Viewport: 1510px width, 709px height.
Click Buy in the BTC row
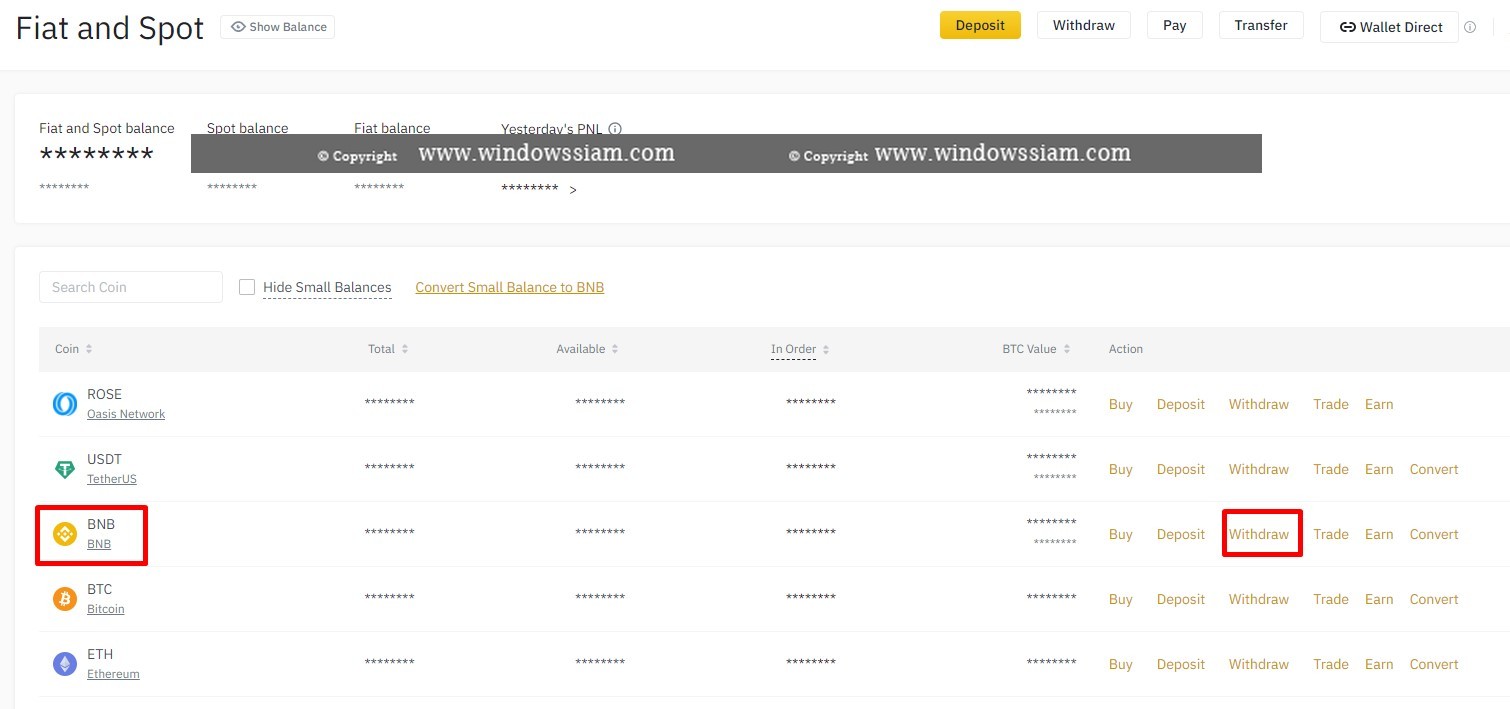click(1121, 599)
